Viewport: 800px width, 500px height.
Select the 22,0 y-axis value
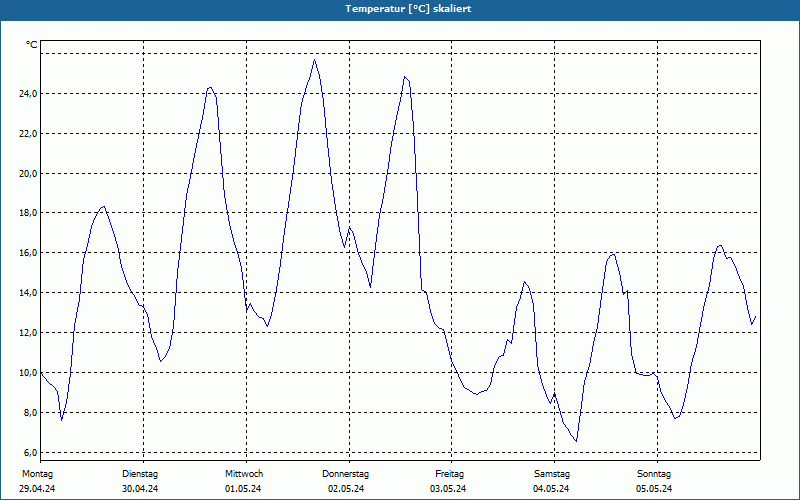(x=28, y=134)
